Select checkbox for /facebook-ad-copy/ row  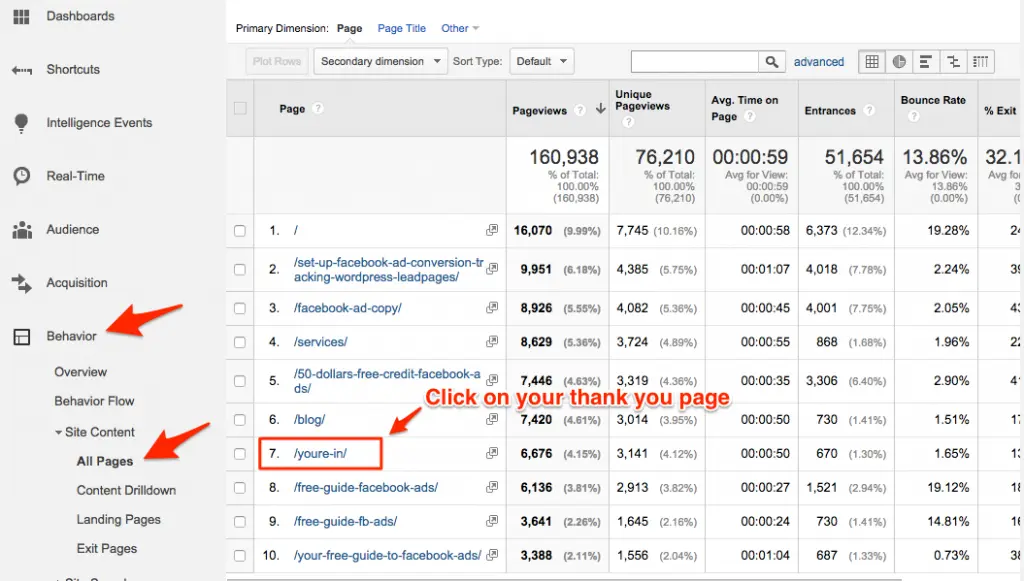coord(240,309)
